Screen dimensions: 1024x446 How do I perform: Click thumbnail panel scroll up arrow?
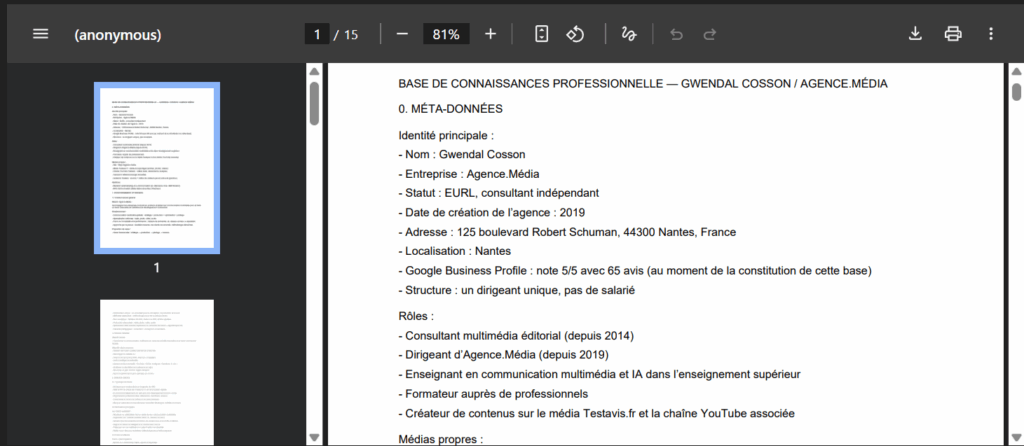point(314,71)
